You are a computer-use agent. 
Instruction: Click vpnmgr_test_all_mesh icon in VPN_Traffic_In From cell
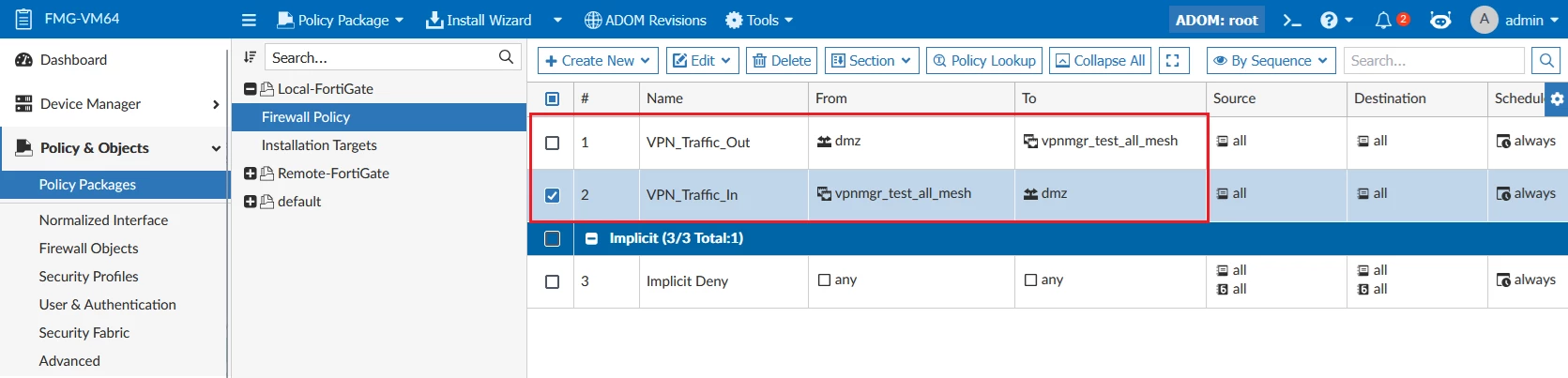(824, 193)
